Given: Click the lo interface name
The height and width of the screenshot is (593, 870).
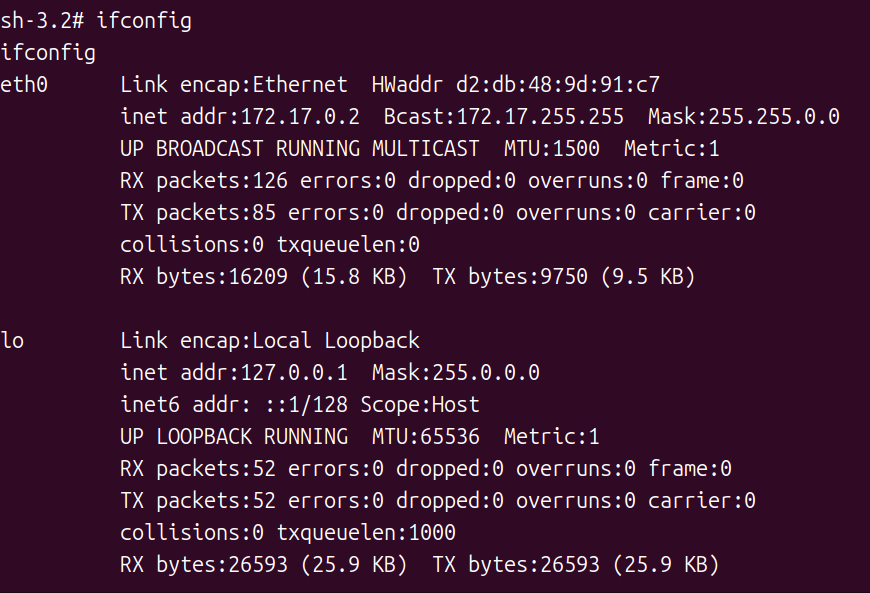Looking at the screenshot, I should tap(13, 341).
